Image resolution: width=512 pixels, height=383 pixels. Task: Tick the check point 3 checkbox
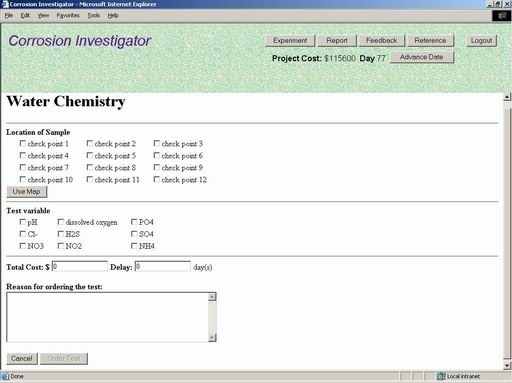157,143
